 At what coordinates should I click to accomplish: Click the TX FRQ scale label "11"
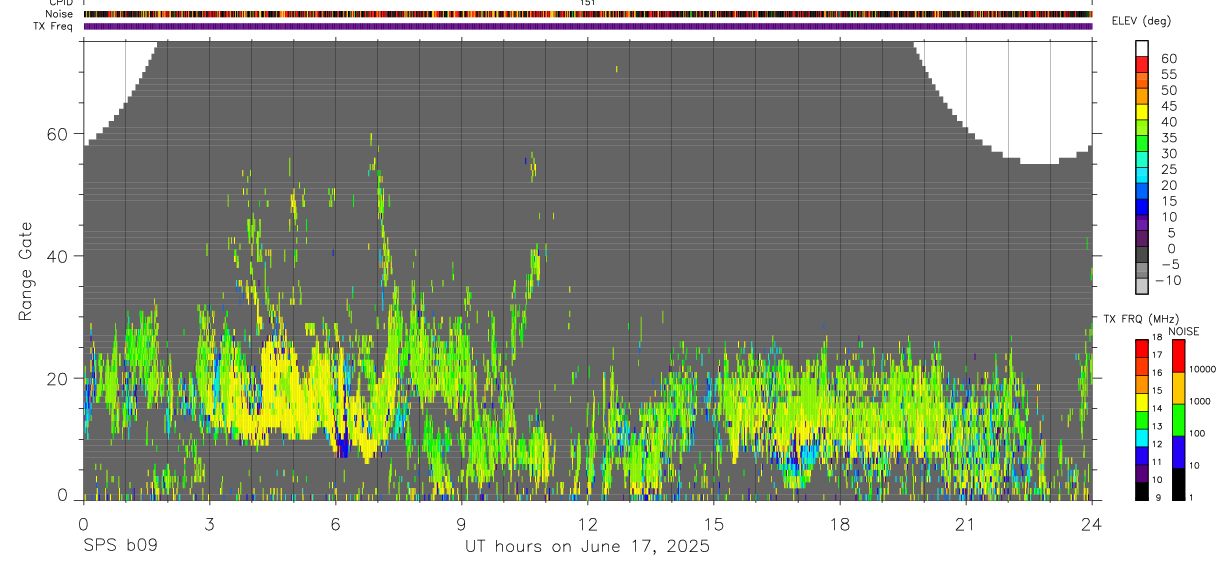pyautogui.click(x=1157, y=462)
